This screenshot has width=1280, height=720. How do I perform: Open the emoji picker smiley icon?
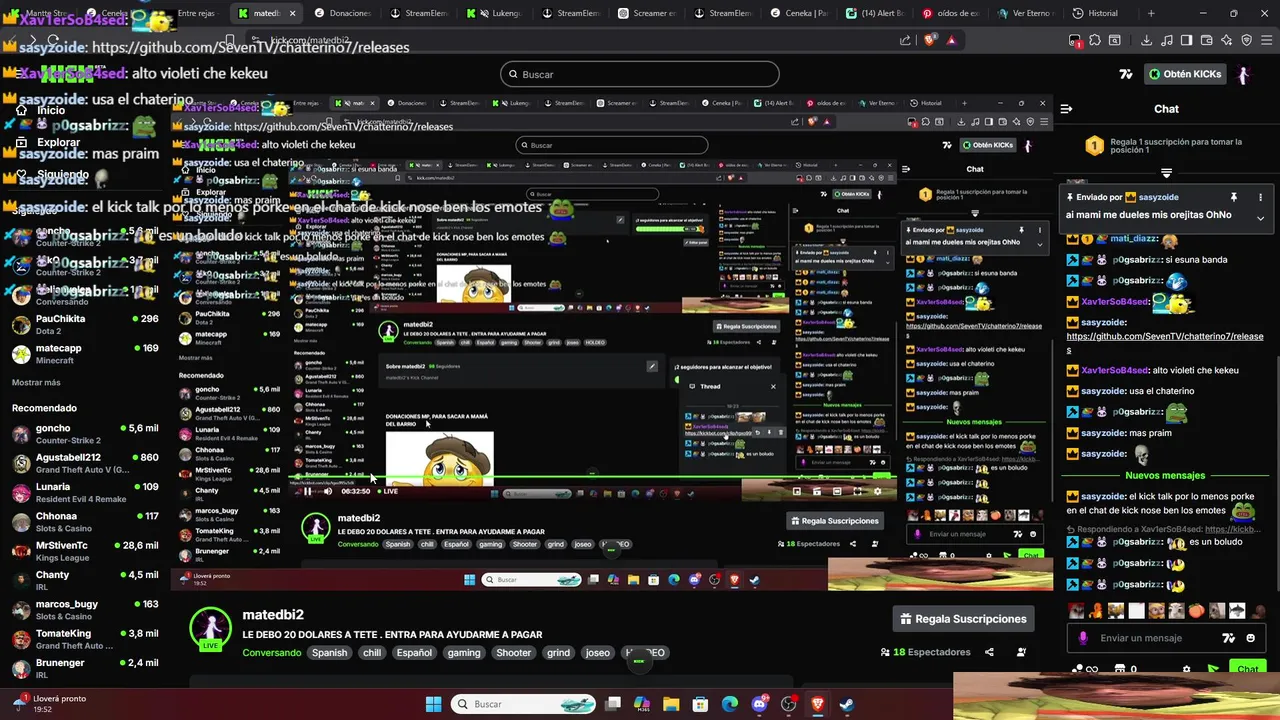(1251, 638)
